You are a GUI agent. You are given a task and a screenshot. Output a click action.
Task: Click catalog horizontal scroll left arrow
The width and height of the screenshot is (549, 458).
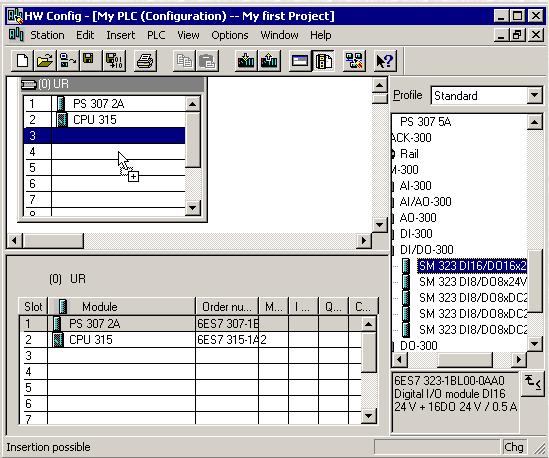point(399,360)
